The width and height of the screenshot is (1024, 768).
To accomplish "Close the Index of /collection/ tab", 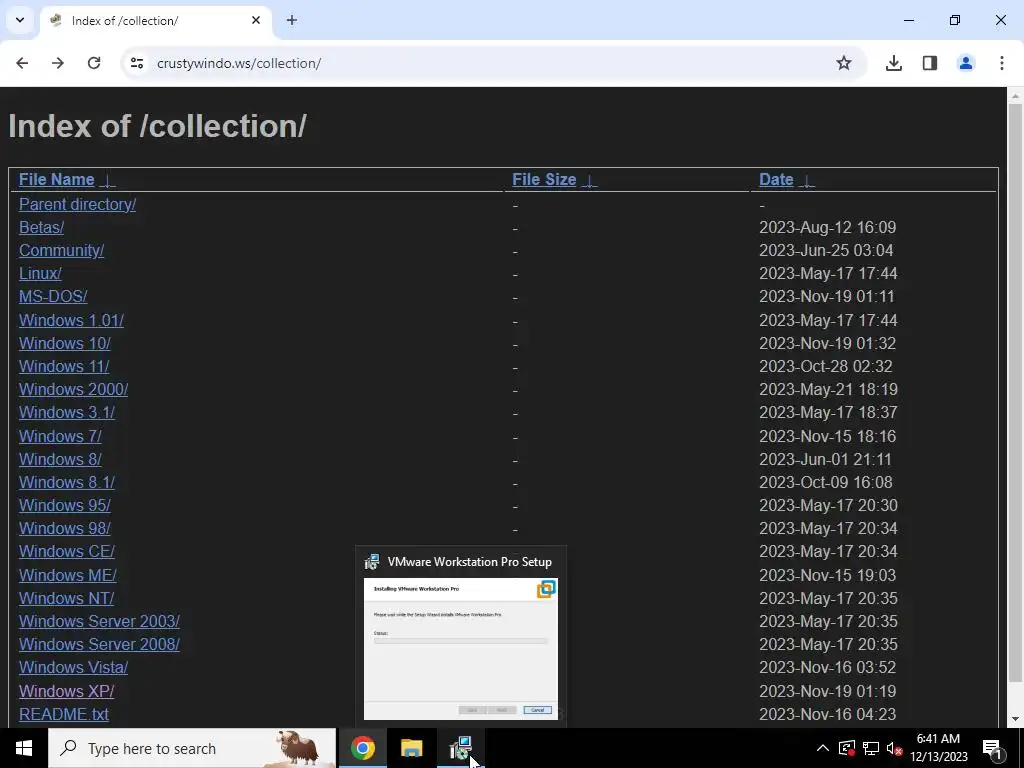I will pyautogui.click(x=256, y=20).
